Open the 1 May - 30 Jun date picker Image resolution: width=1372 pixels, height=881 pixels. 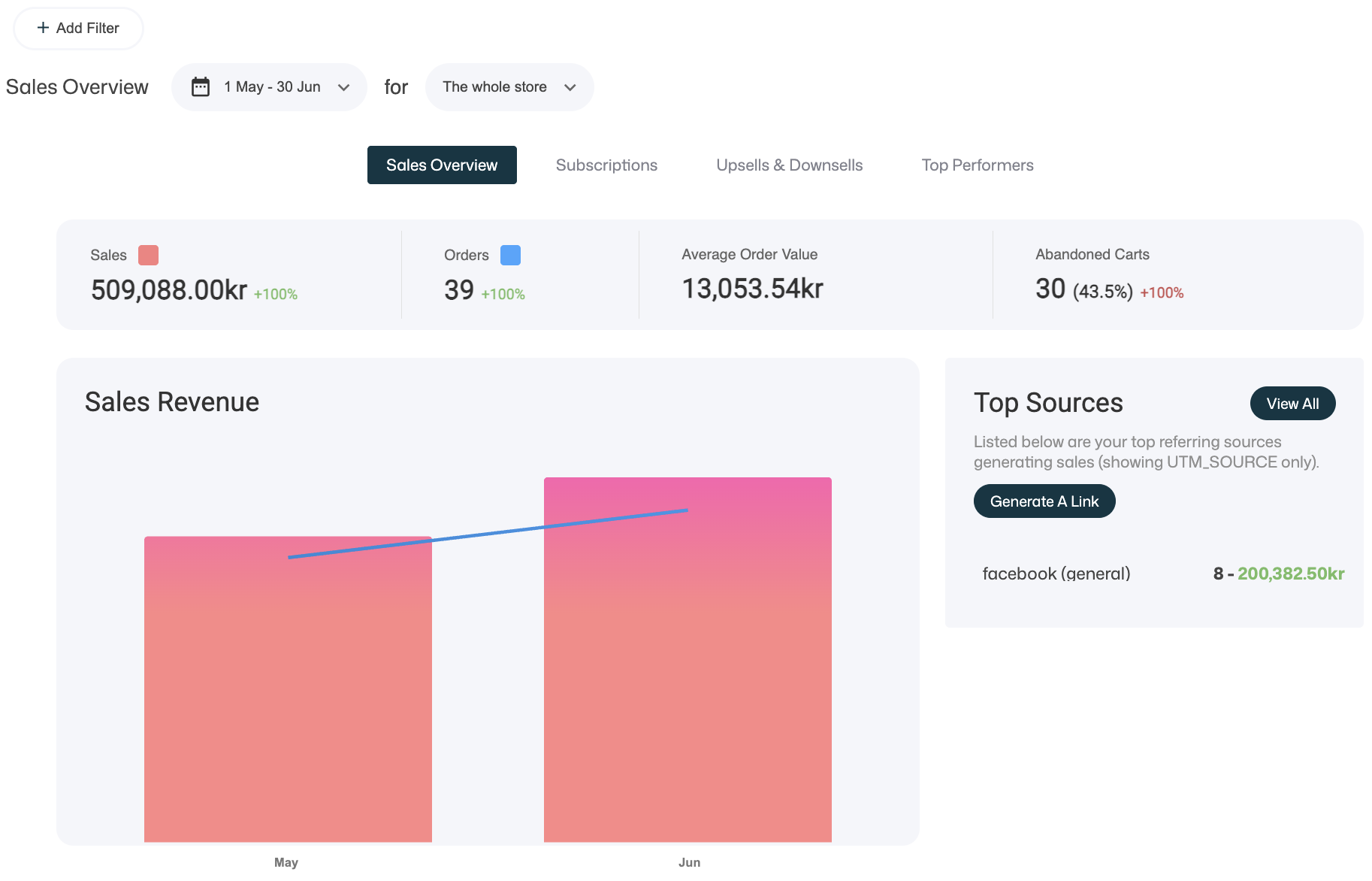coord(272,87)
